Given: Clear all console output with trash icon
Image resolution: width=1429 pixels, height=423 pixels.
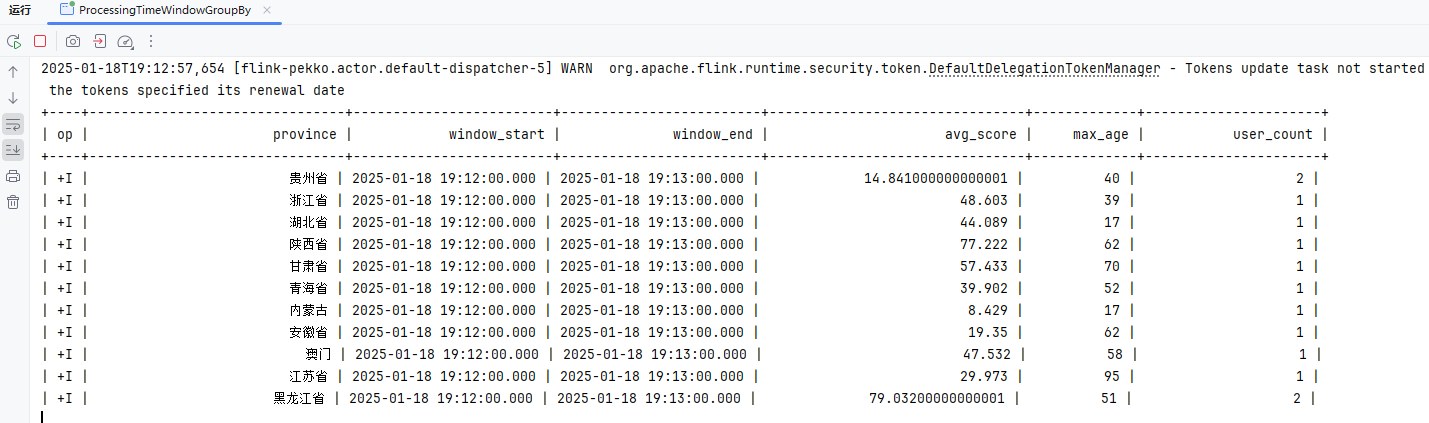Looking at the screenshot, I should 13,202.
